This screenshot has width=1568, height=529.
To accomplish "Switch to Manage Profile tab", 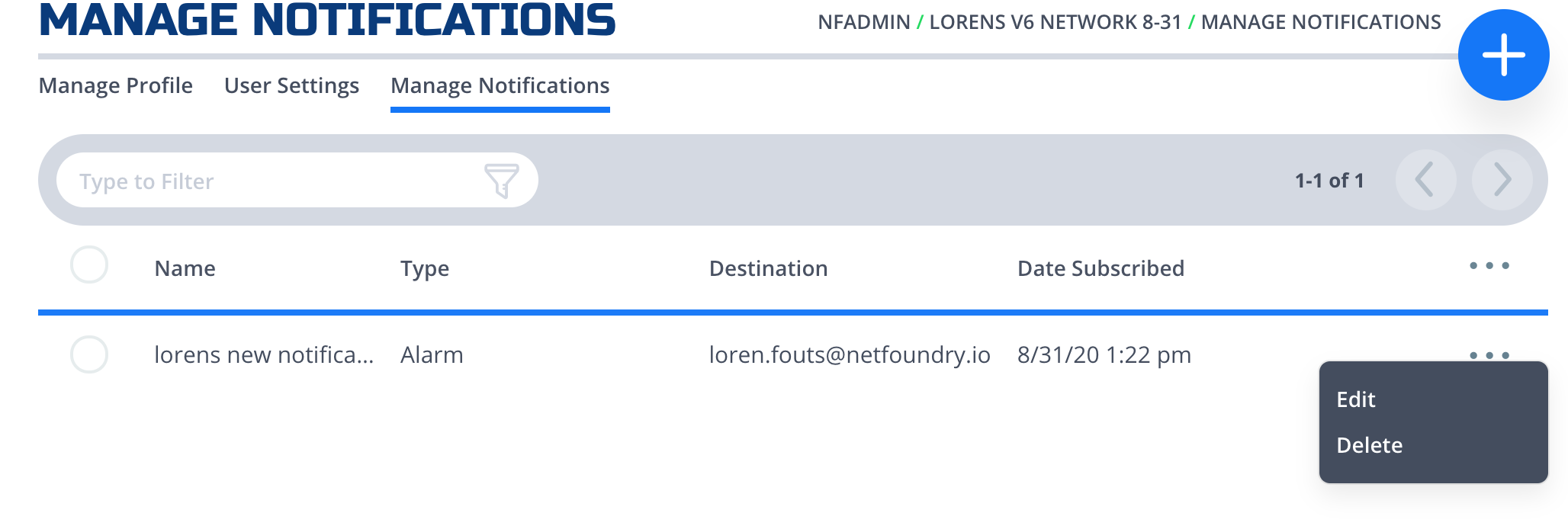I will pyautogui.click(x=116, y=85).
